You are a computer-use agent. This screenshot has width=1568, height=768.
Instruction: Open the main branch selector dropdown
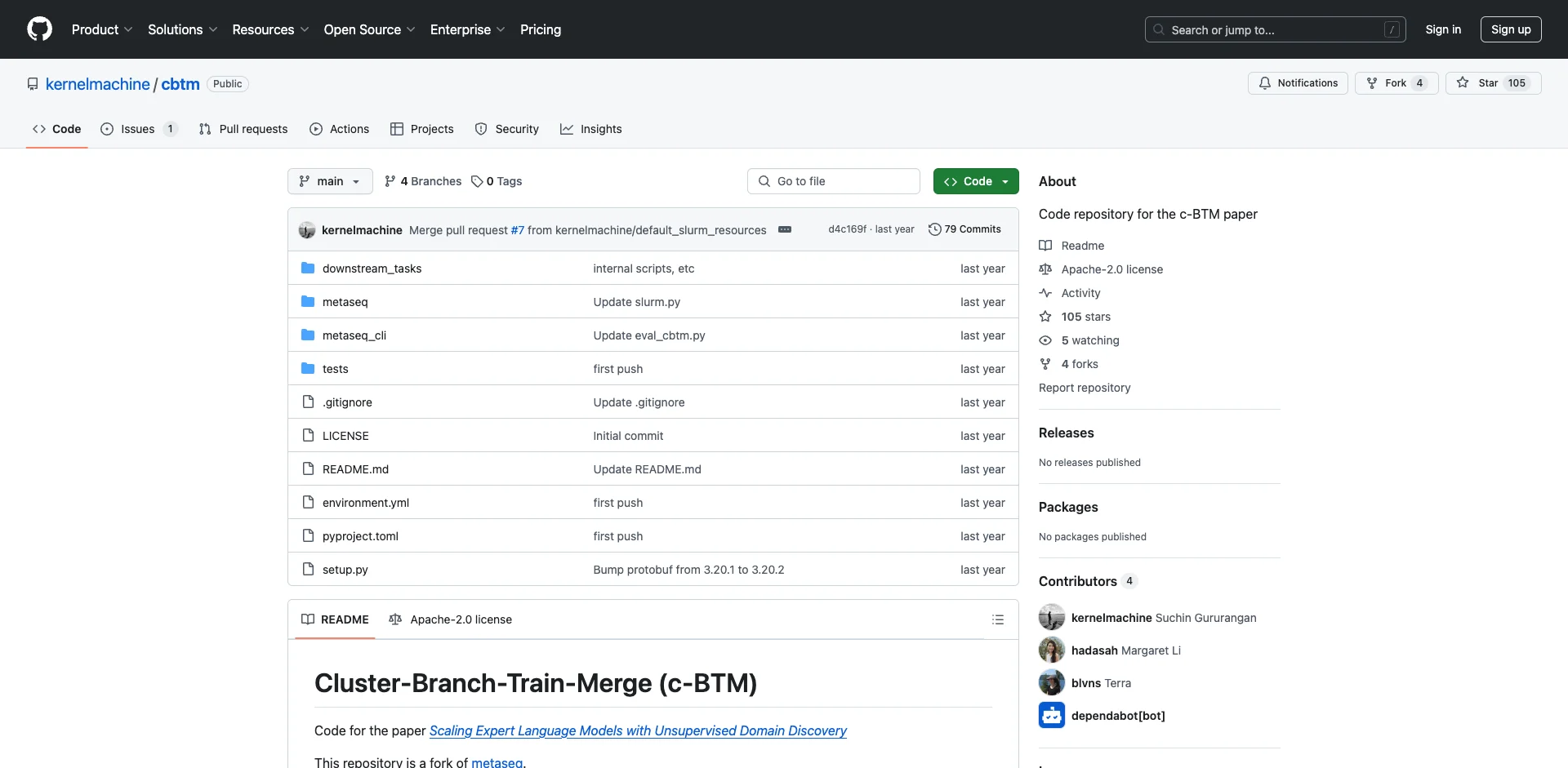pyautogui.click(x=330, y=181)
